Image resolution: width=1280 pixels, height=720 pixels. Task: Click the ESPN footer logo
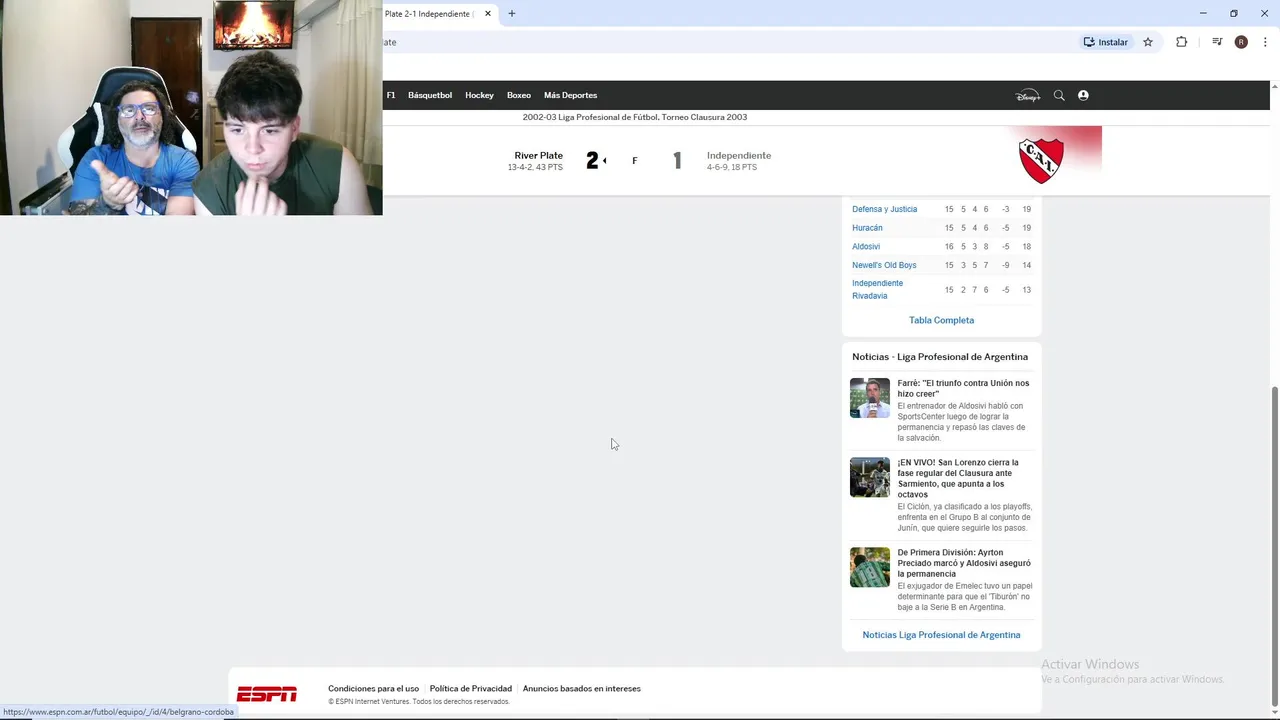coord(267,694)
